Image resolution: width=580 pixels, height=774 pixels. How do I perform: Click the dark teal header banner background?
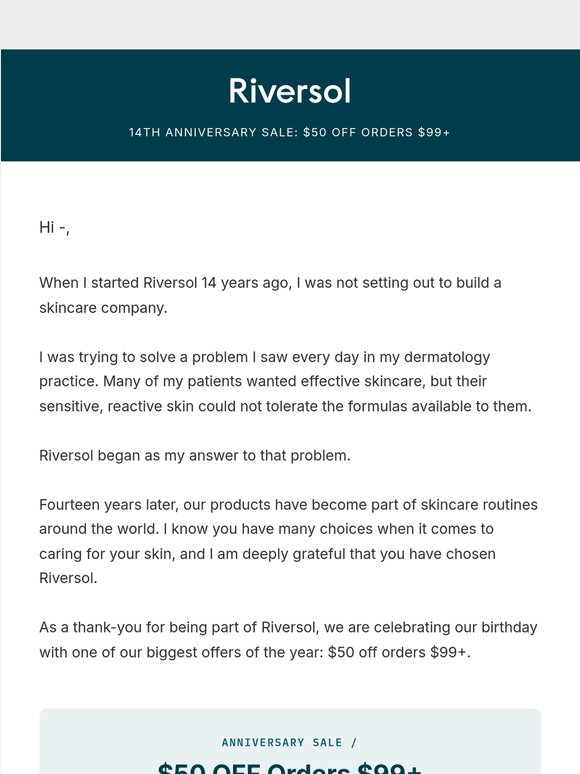(x=290, y=105)
